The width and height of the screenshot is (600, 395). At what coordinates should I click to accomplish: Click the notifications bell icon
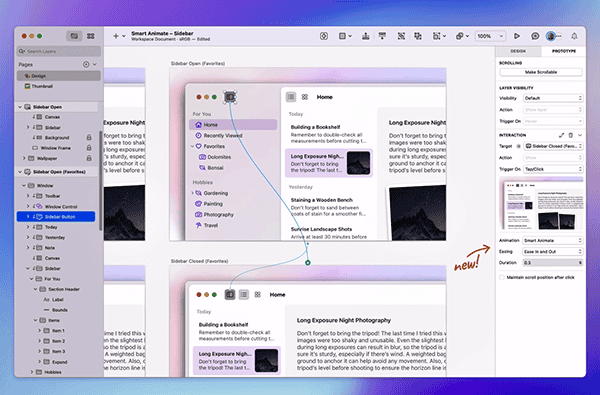point(574,36)
